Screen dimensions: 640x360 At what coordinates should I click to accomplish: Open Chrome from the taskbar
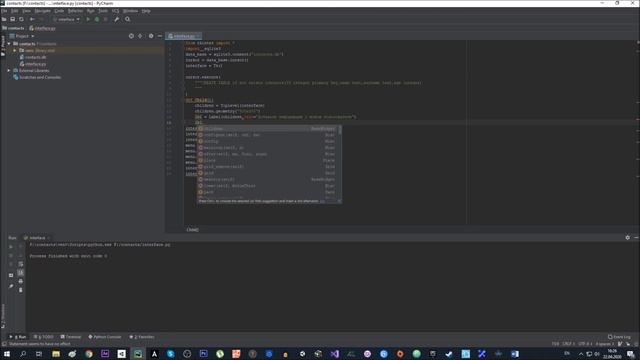pyautogui.click(x=89, y=354)
